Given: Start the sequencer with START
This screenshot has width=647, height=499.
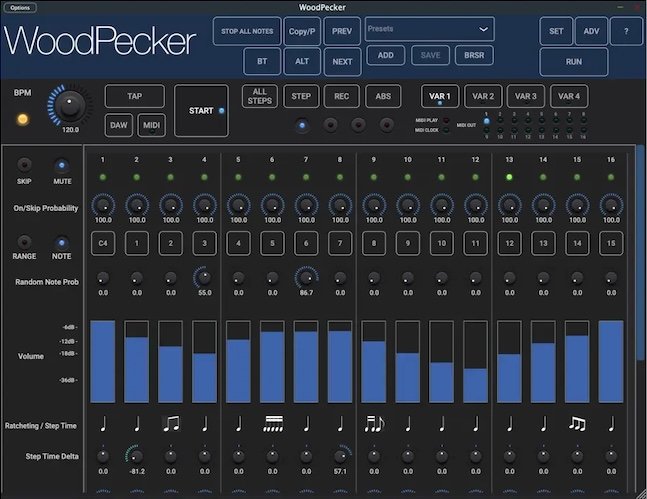Looking at the screenshot, I should (x=201, y=111).
